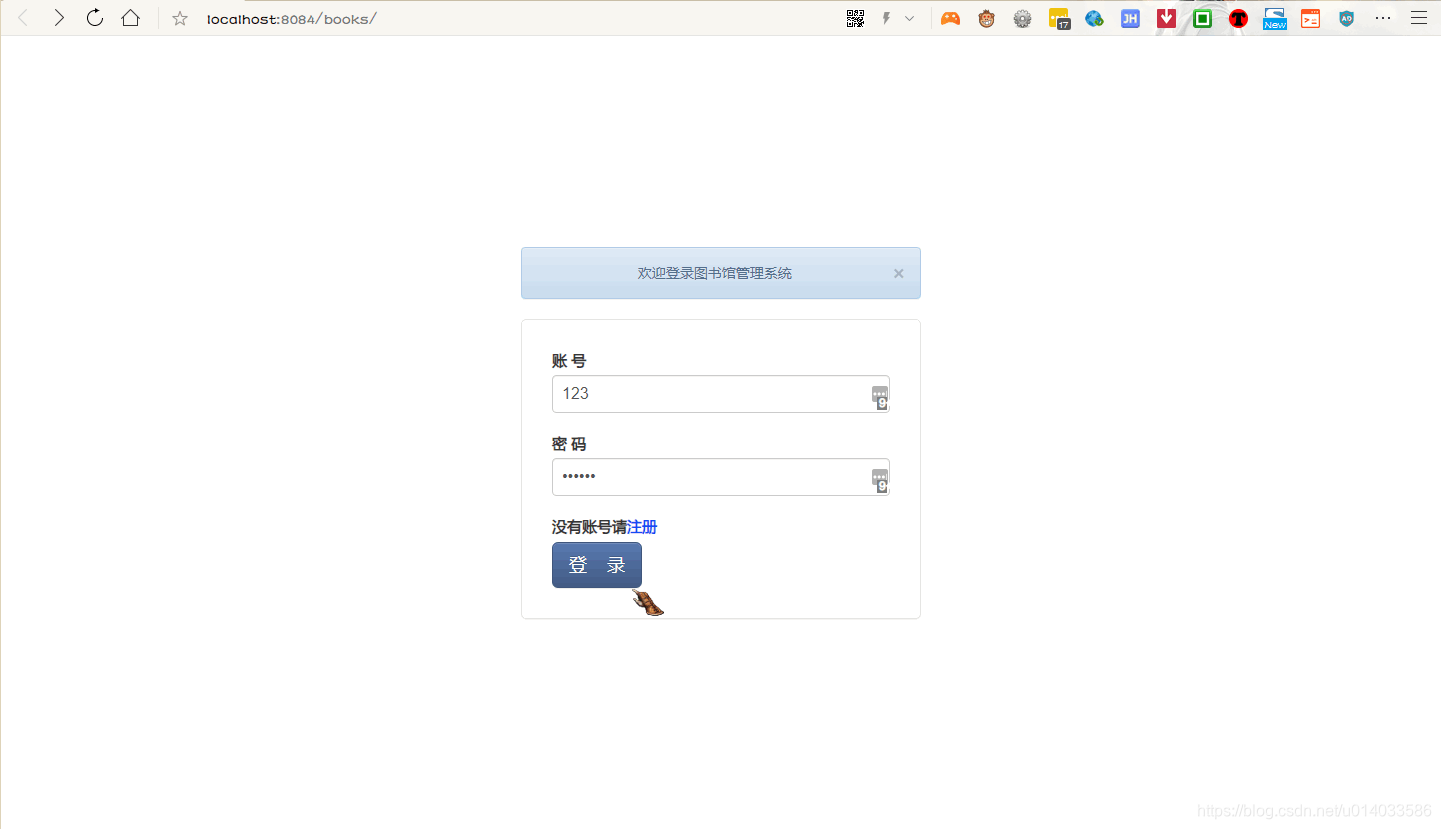
Task: Open the browser home page icon
Action: (x=130, y=18)
